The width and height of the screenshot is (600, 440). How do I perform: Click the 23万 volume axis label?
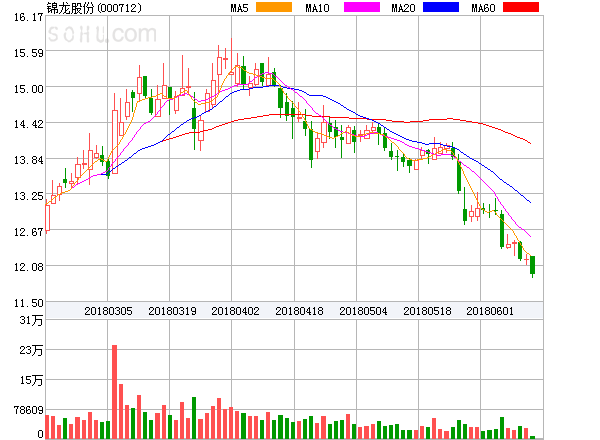31,350
